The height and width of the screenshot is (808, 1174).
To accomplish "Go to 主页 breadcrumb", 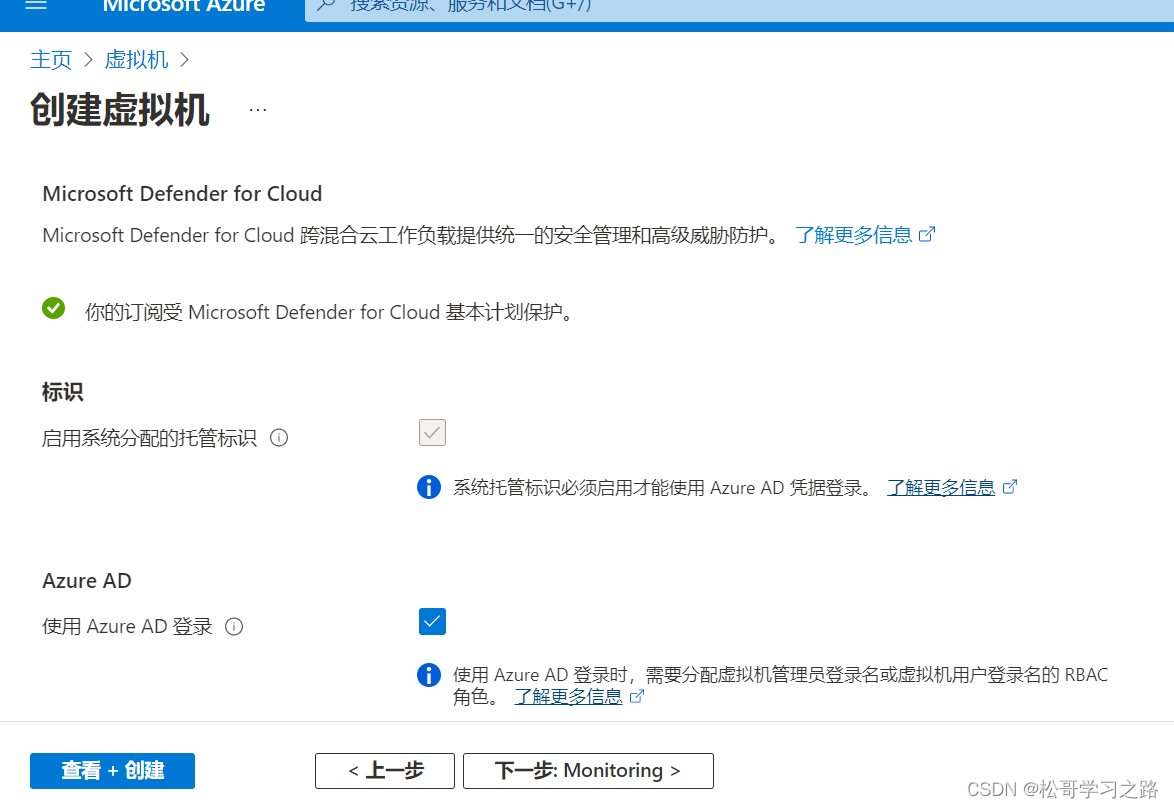I will pos(51,60).
